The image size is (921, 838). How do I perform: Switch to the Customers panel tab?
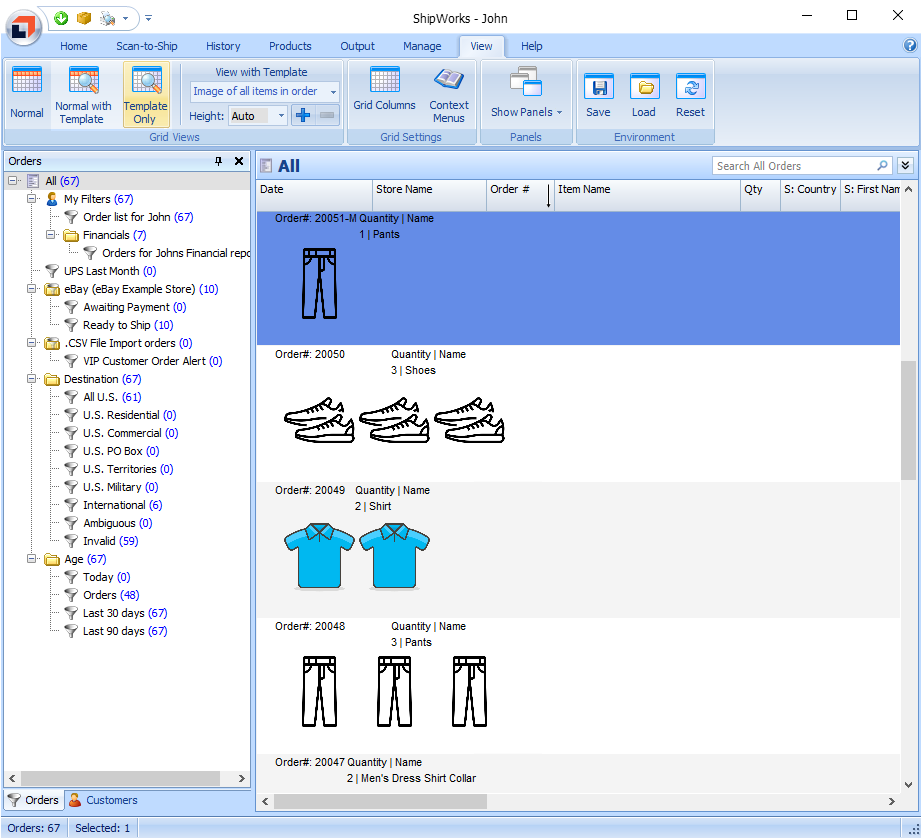(x=103, y=800)
